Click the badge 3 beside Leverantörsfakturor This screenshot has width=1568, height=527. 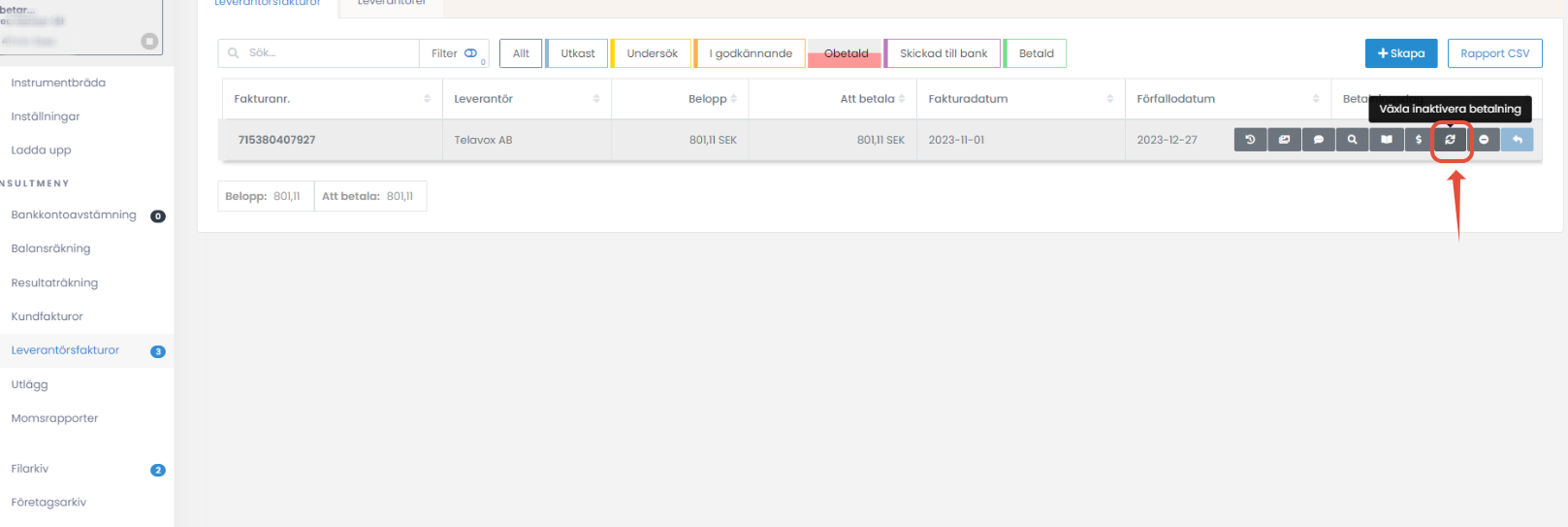(158, 351)
